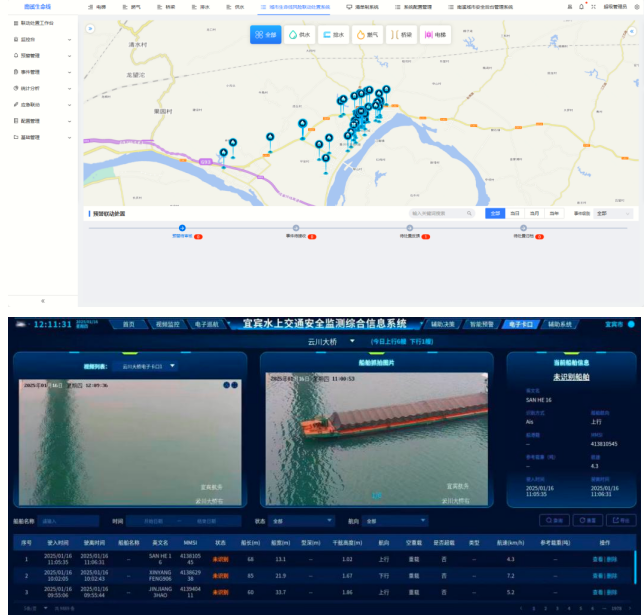This screenshot has width=644, height=615.
Task: Click the first step marker on the warning timeline
Action: [182, 228]
